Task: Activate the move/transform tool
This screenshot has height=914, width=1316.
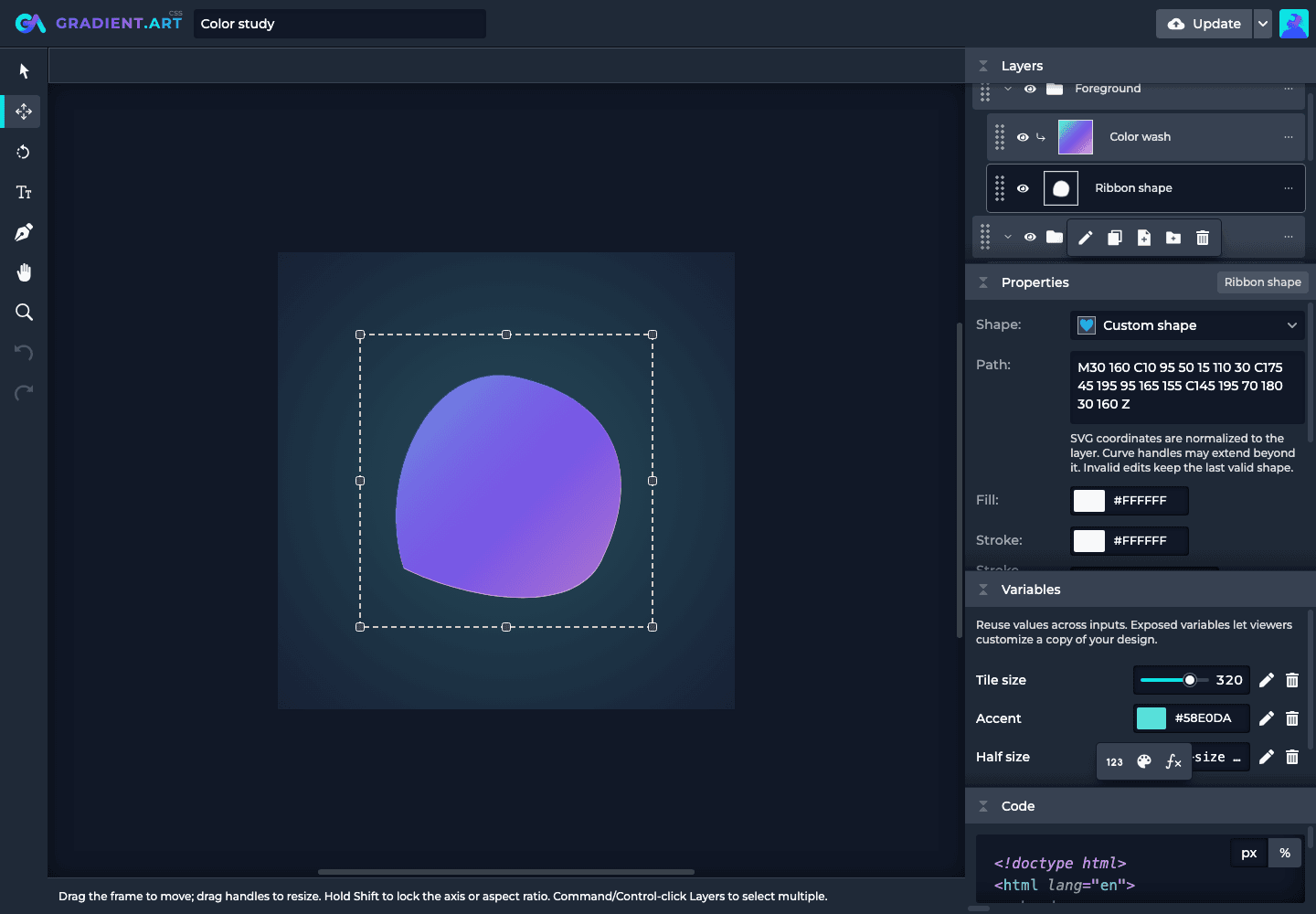Action: 24,112
